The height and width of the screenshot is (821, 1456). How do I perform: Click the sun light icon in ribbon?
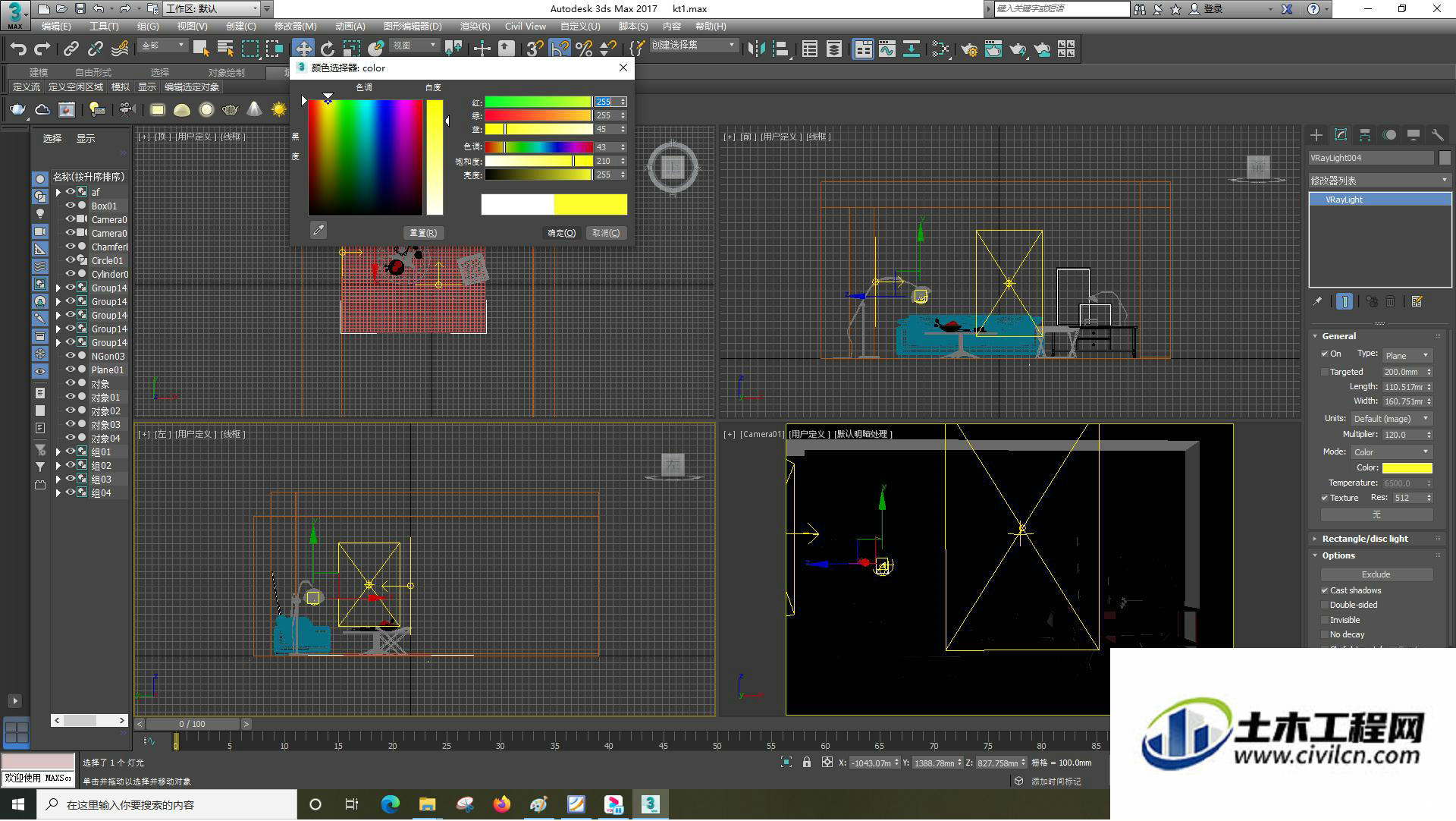[279, 110]
